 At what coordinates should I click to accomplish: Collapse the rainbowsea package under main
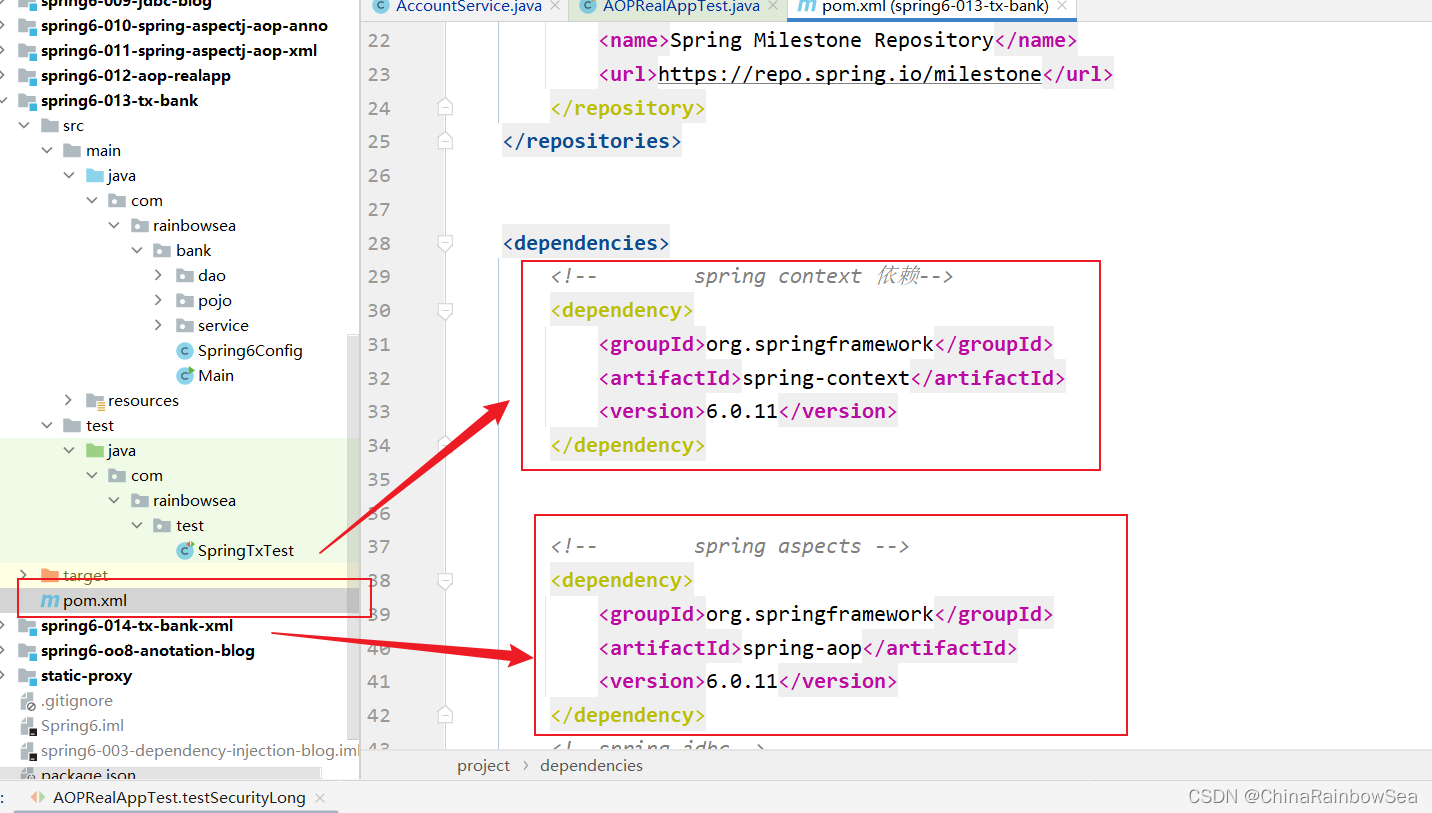(x=114, y=225)
